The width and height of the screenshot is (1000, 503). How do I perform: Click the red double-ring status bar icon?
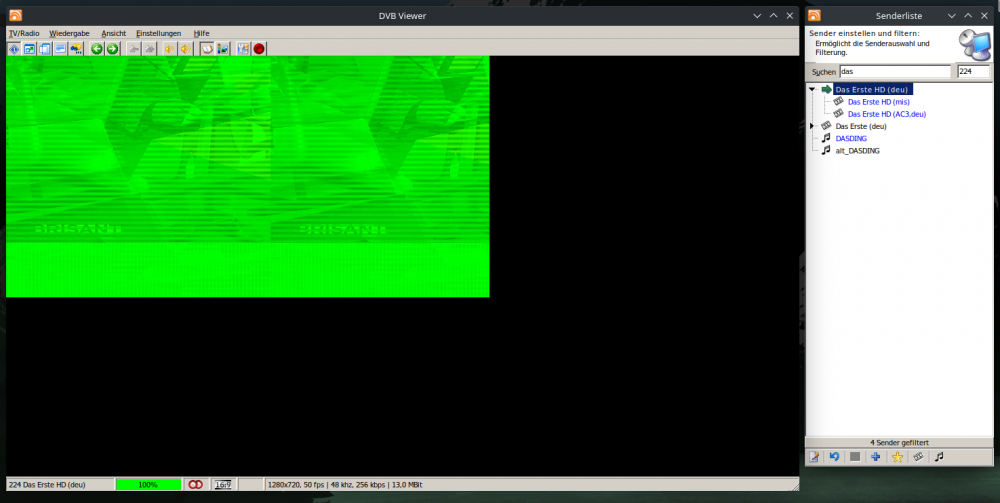[195, 485]
